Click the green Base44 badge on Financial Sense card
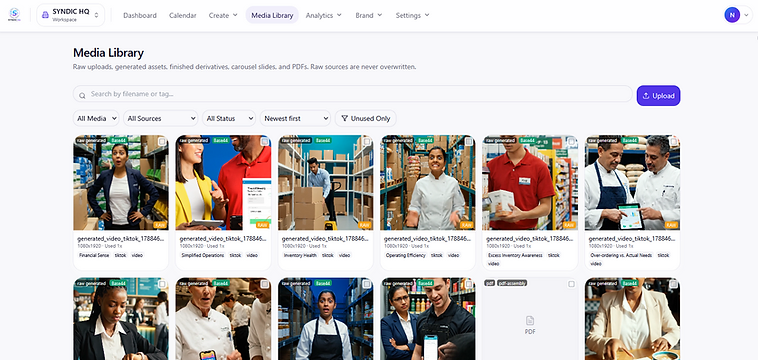This screenshot has width=758, height=360. click(x=118, y=140)
